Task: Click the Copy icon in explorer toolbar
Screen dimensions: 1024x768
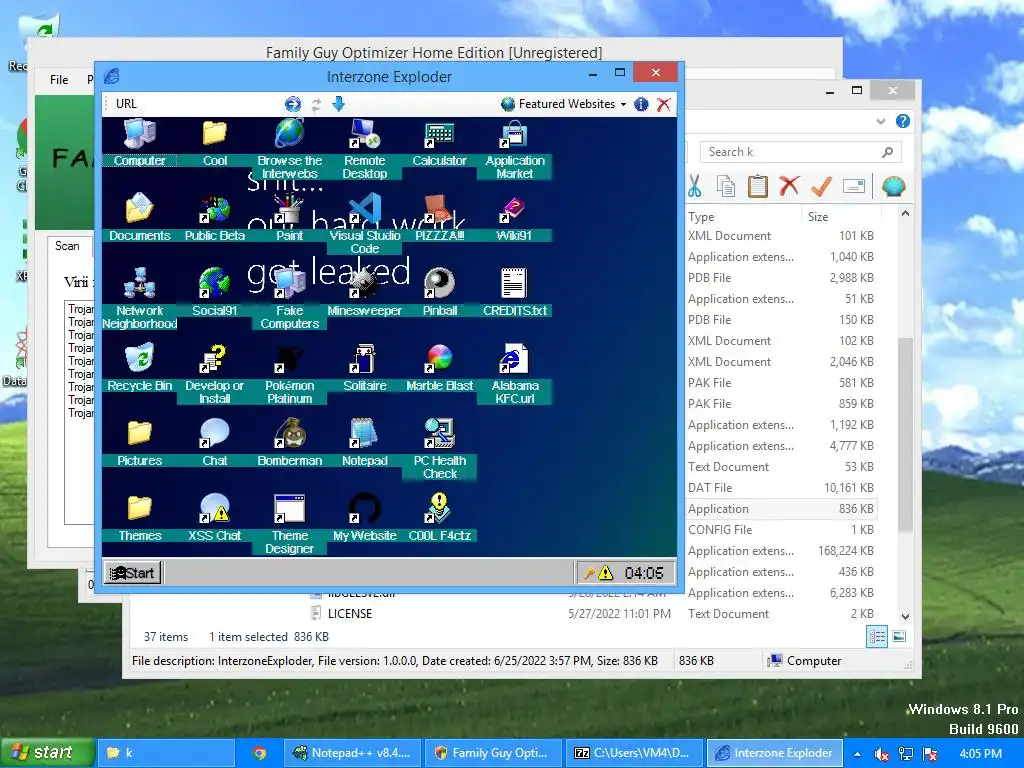Action: pyautogui.click(x=726, y=186)
